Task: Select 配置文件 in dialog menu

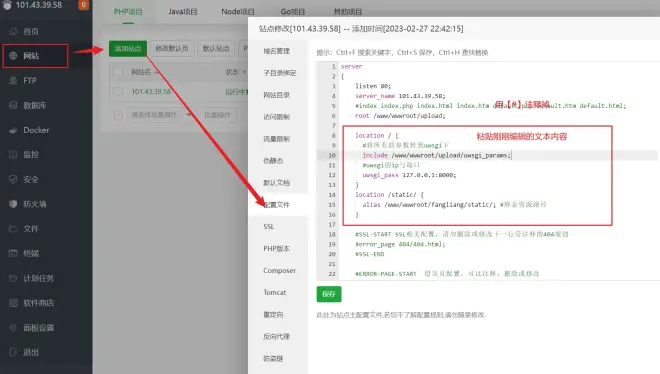Action: pyautogui.click(x=277, y=204)
